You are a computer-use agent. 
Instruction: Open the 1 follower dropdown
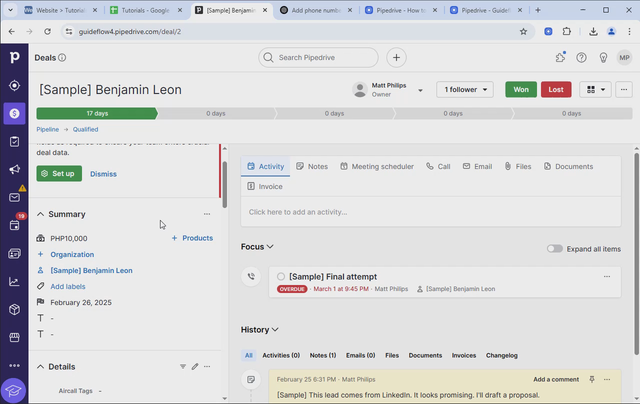[x=463, y=90]
